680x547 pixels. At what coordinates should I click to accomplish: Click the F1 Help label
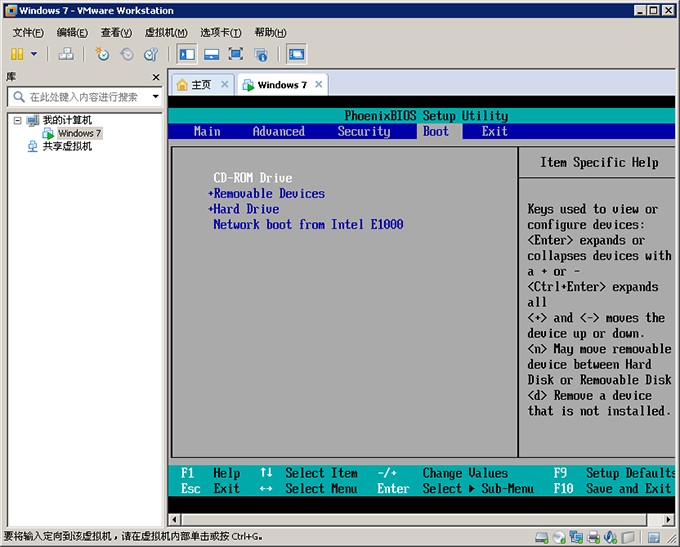[x=210, y=473]
